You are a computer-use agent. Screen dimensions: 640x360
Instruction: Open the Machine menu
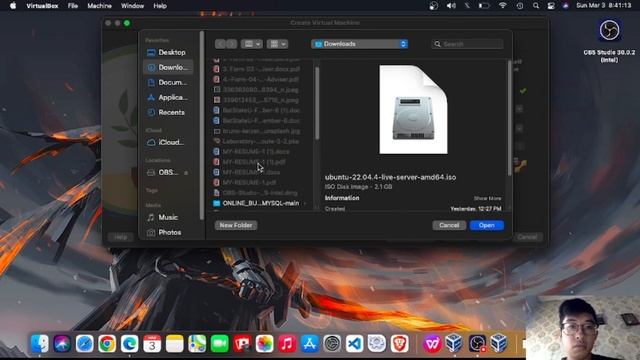click(x=99, y=6)
